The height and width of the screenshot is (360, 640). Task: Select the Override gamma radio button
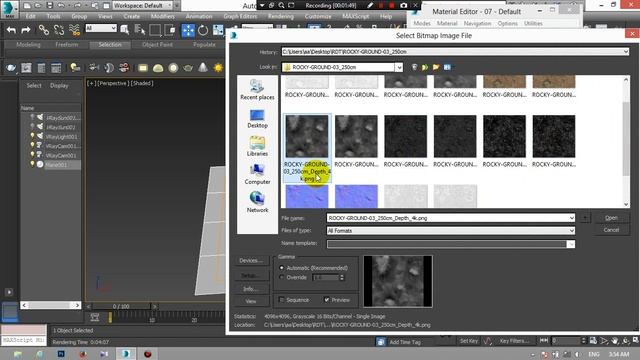coord(282,277)
